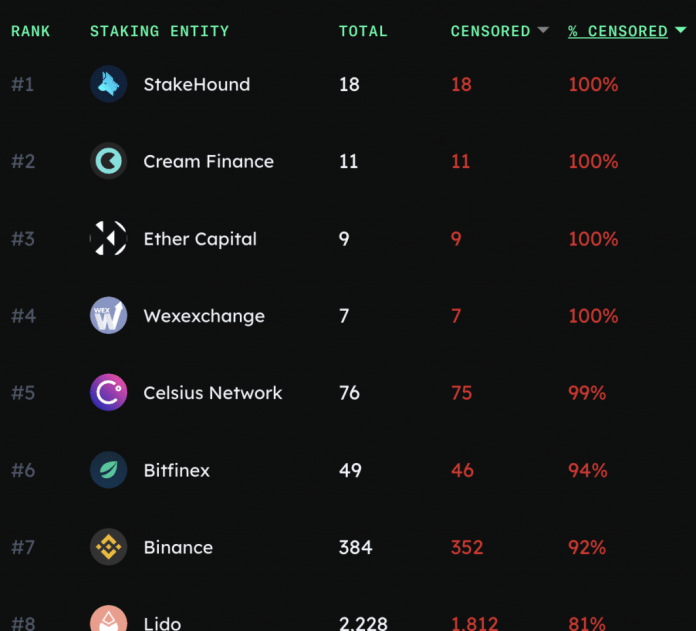696x631 pixels.
Task: Sort by the % Censored column header
Action: 617,31
